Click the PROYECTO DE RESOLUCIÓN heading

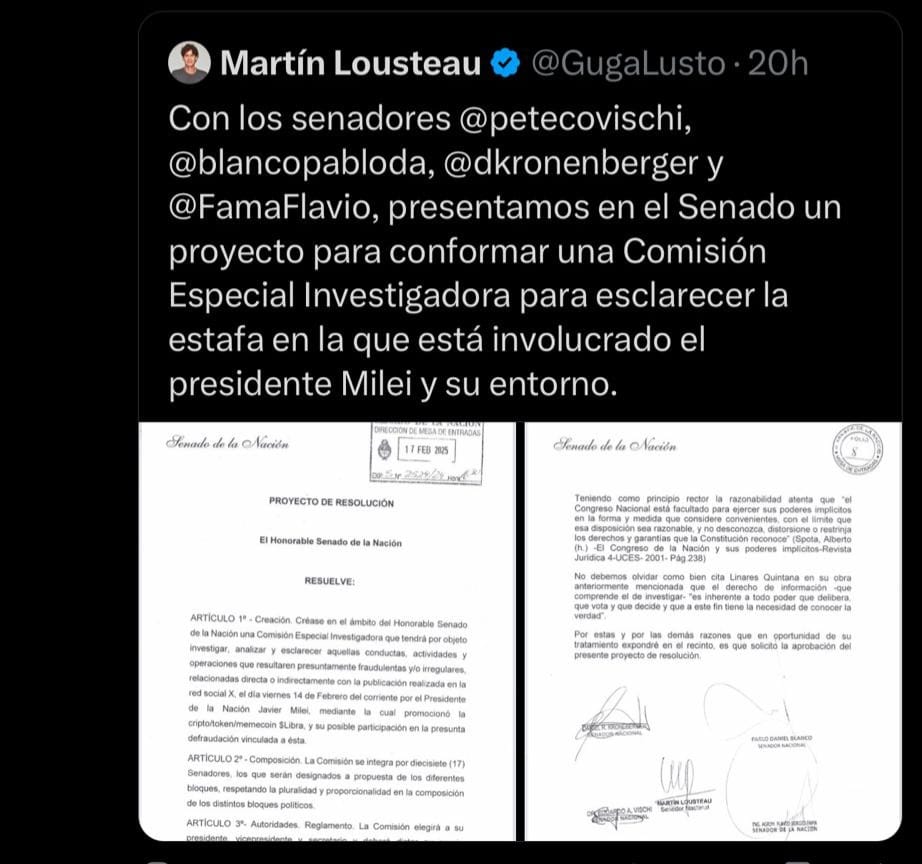coord(331,502)
